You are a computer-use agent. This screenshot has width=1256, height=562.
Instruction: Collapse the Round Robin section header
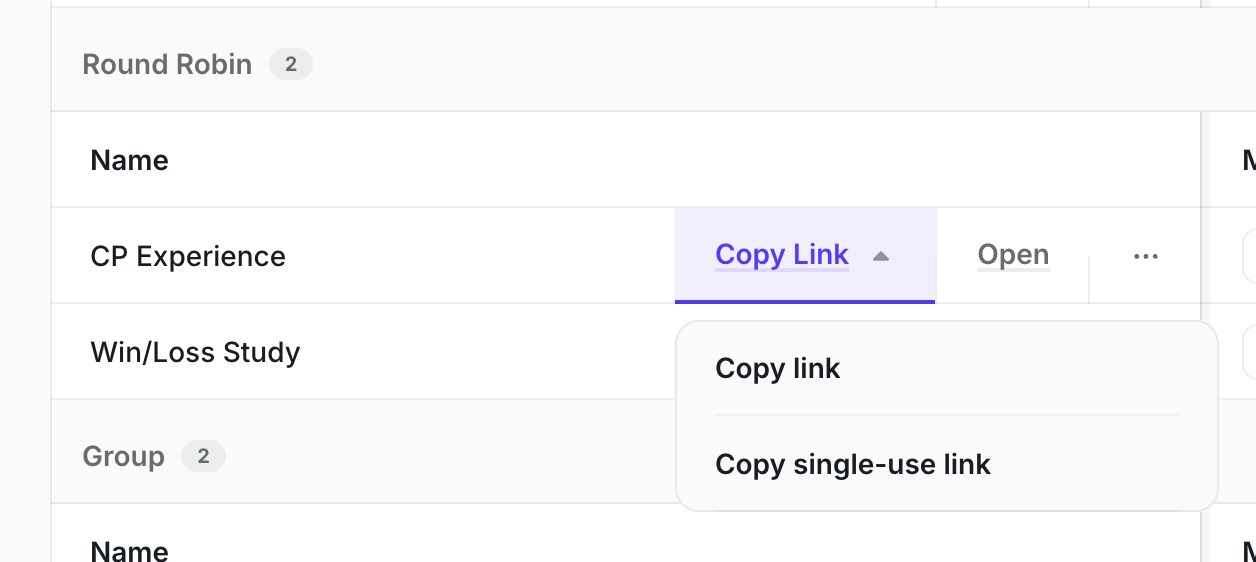coord(167,65)
